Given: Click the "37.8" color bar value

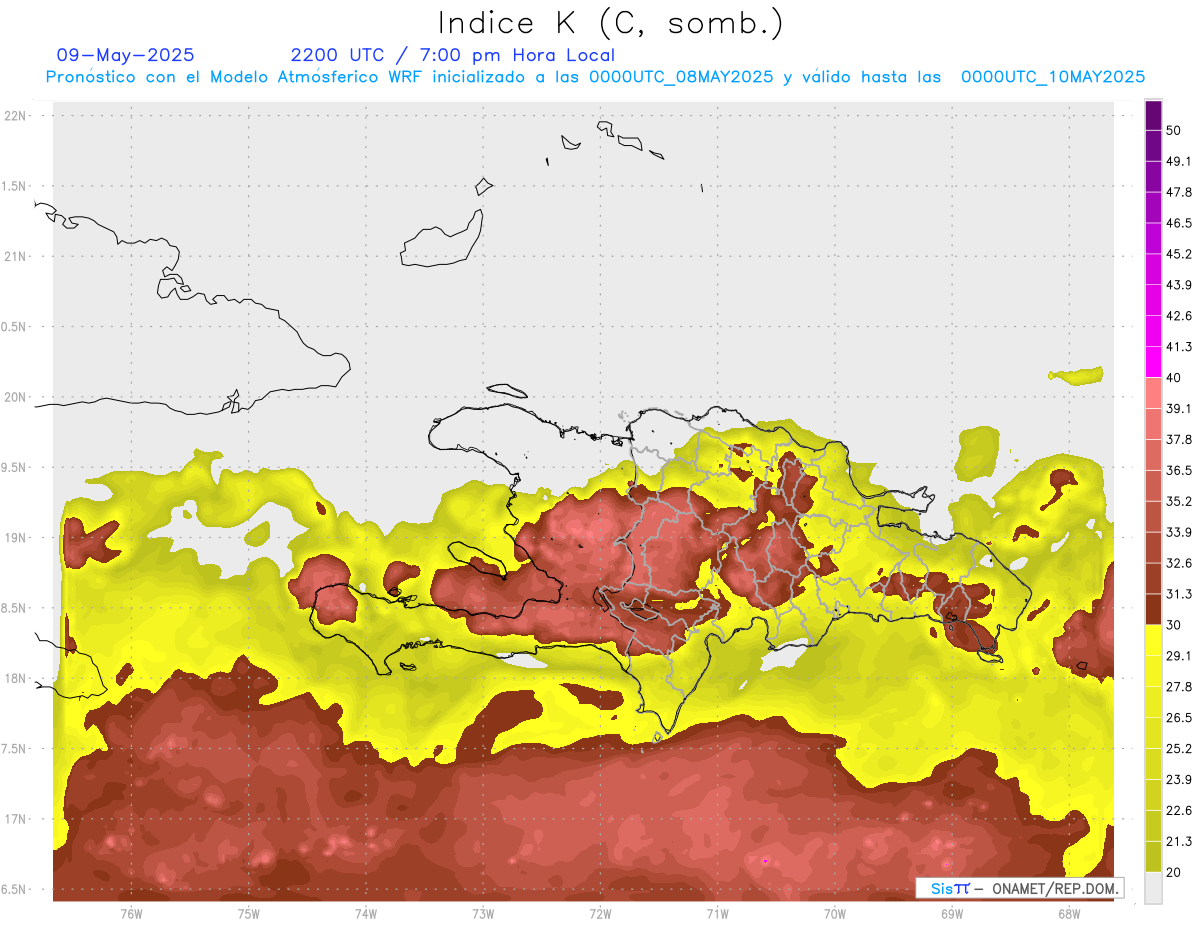Looking at the screenshot, I should point(1179,439).
